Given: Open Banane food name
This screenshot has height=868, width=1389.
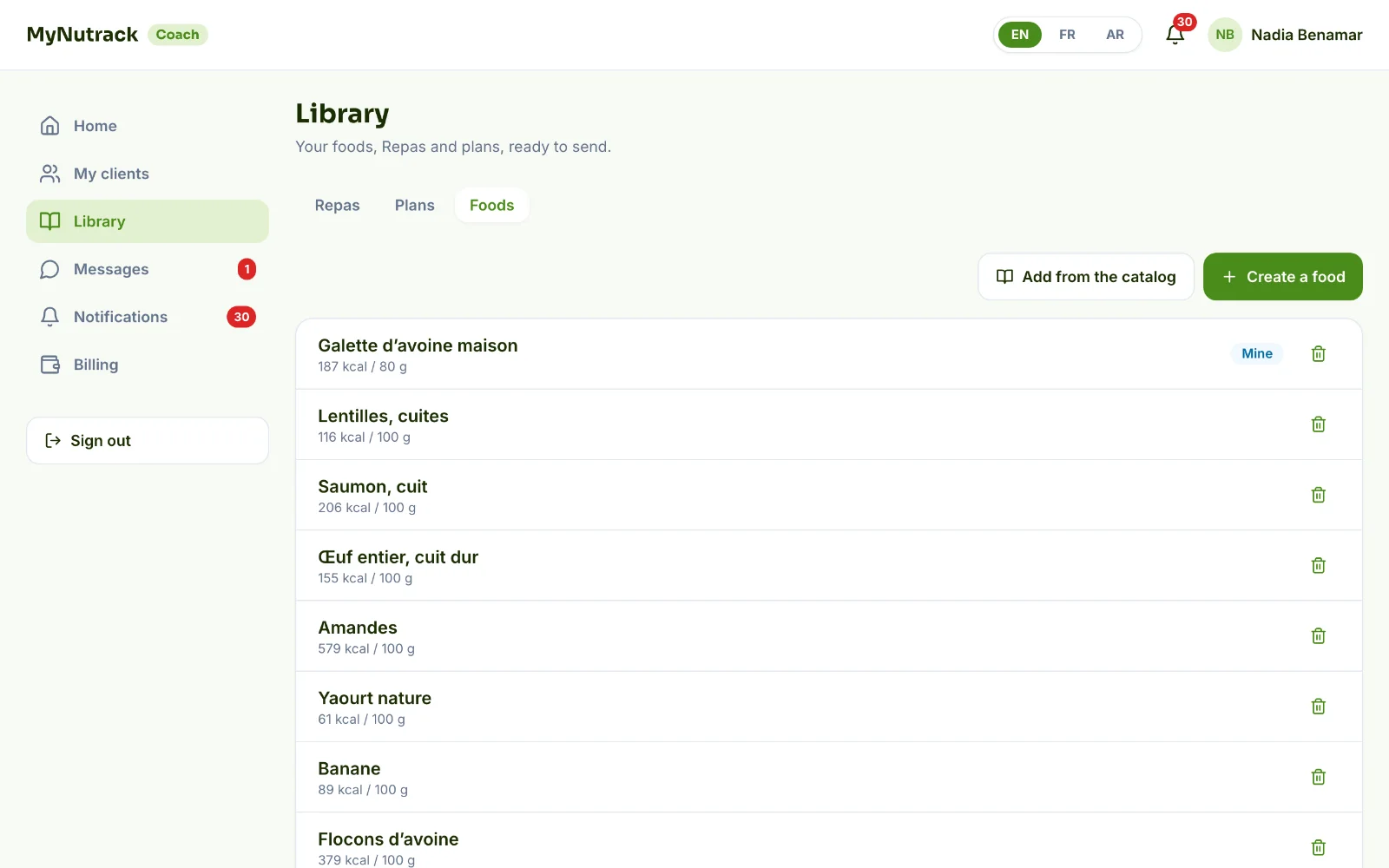Looking at the screenshot, I should click(349, 769).
